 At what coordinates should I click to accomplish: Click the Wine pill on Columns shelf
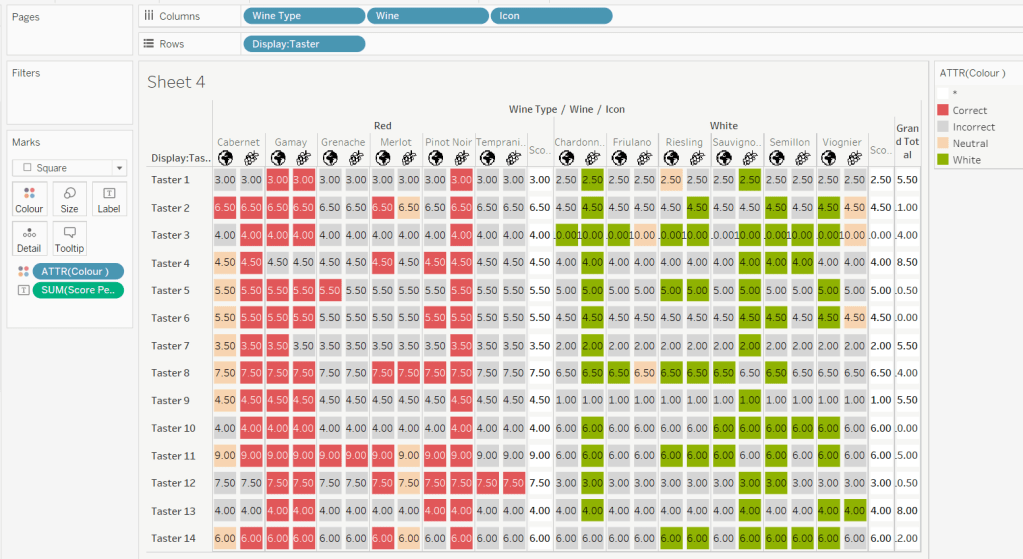click(x=427, y=16)
